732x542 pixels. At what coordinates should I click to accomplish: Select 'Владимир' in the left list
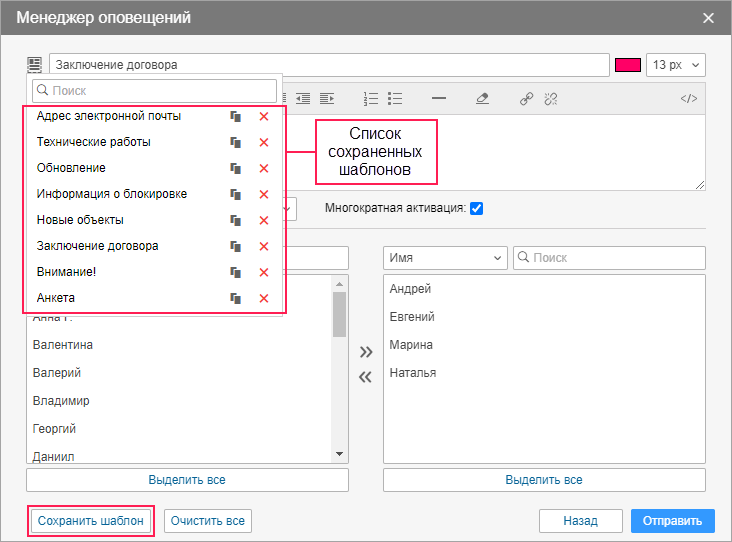[61, 401]
